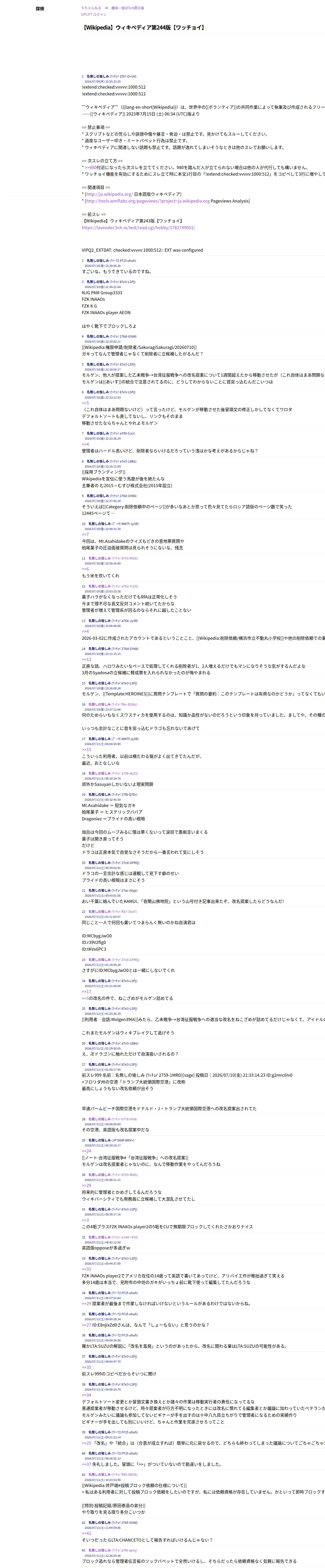Follow the >>35 anchor in post 37
The width and height of the screenshot is (325, 1568).
tap(86, 1367)
